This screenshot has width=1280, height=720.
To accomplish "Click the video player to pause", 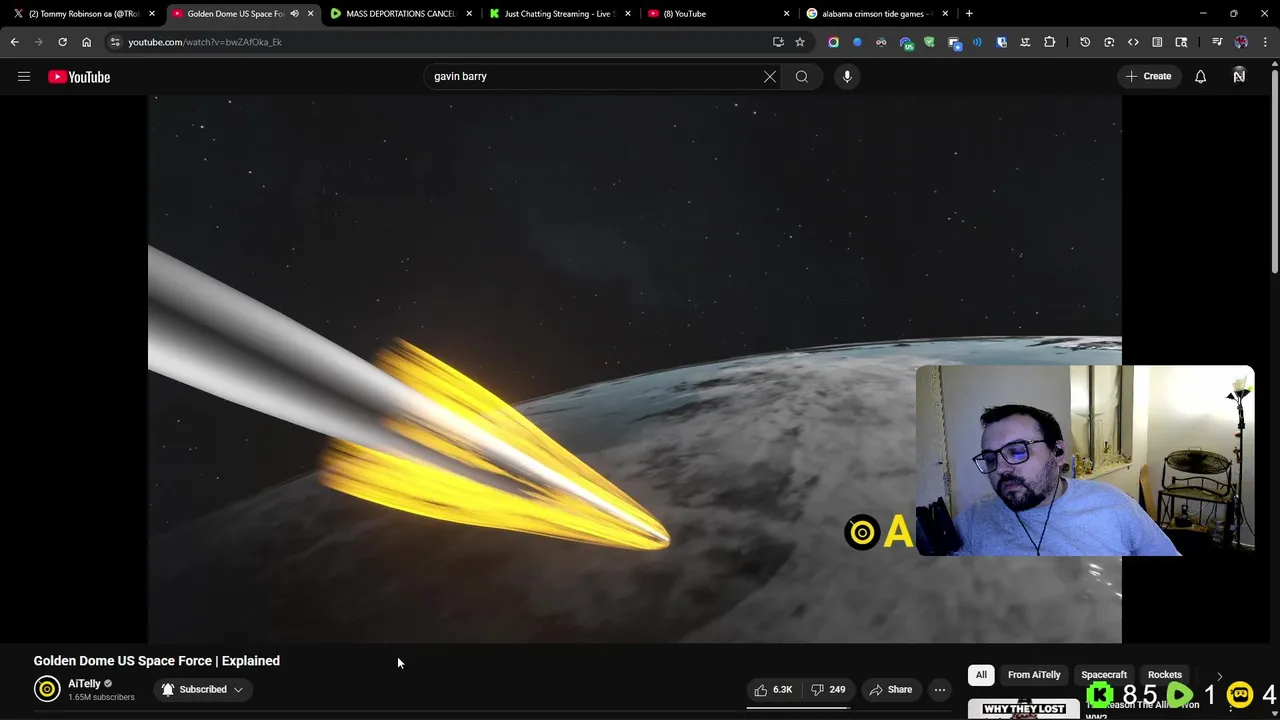I will (x=634, y=369).
